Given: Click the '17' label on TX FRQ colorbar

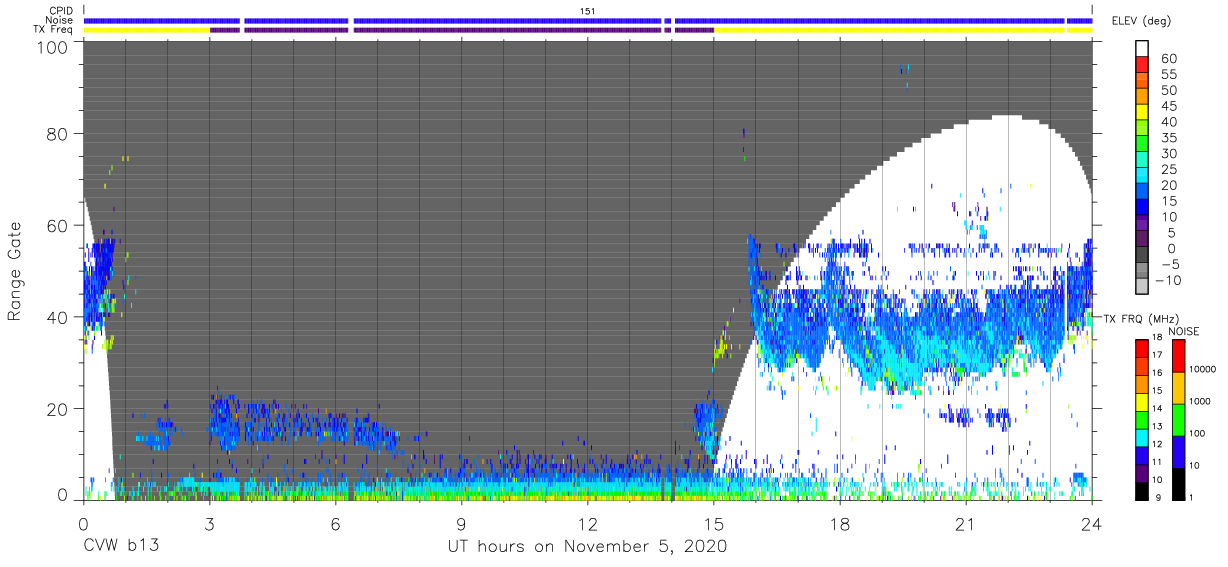Looking at the screenshot, I should pos(1159,356).
